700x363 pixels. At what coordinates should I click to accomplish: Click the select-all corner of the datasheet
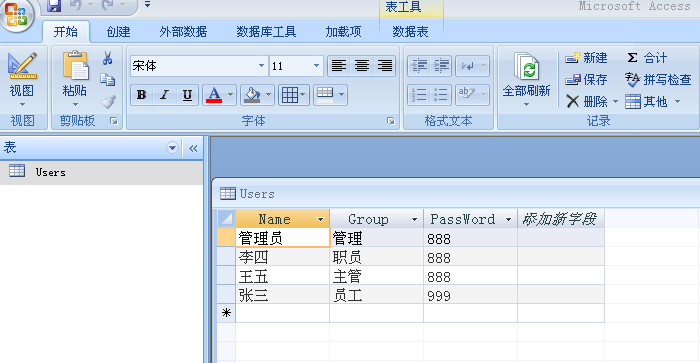[226, 219]
